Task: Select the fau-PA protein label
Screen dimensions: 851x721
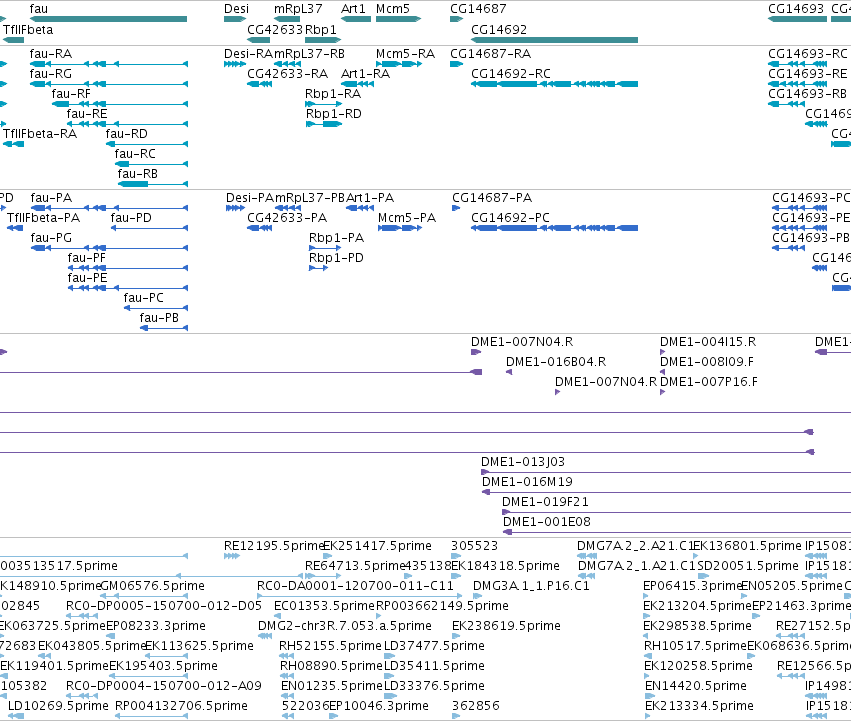Action: 51,198
